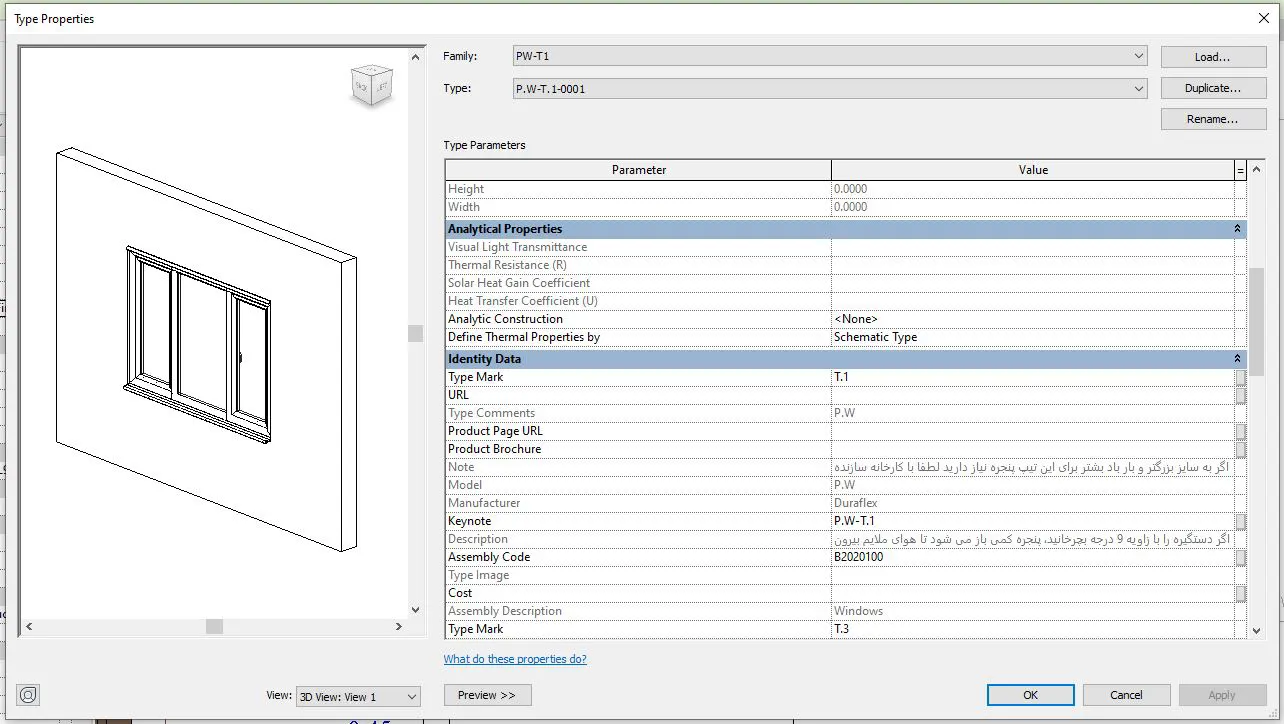
Task: Click associate parameter button for URL row
Action: click(x=1240, y=395)
